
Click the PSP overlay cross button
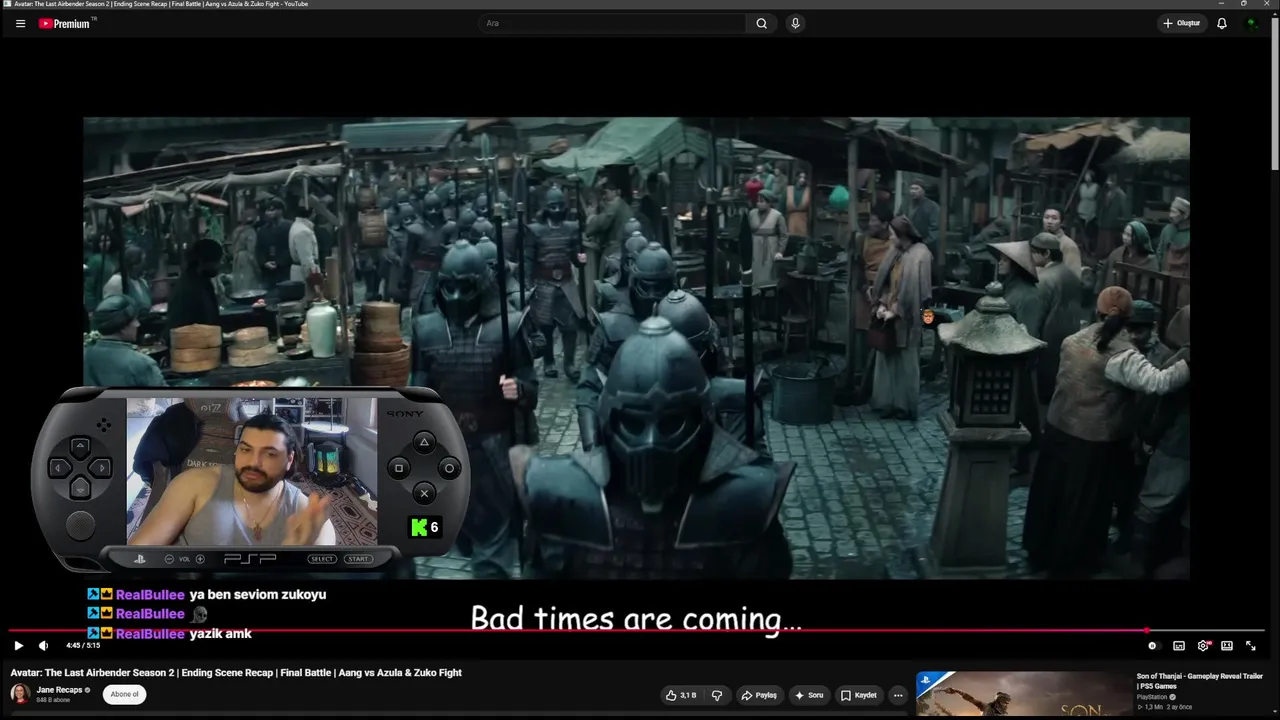coord(424,493)
